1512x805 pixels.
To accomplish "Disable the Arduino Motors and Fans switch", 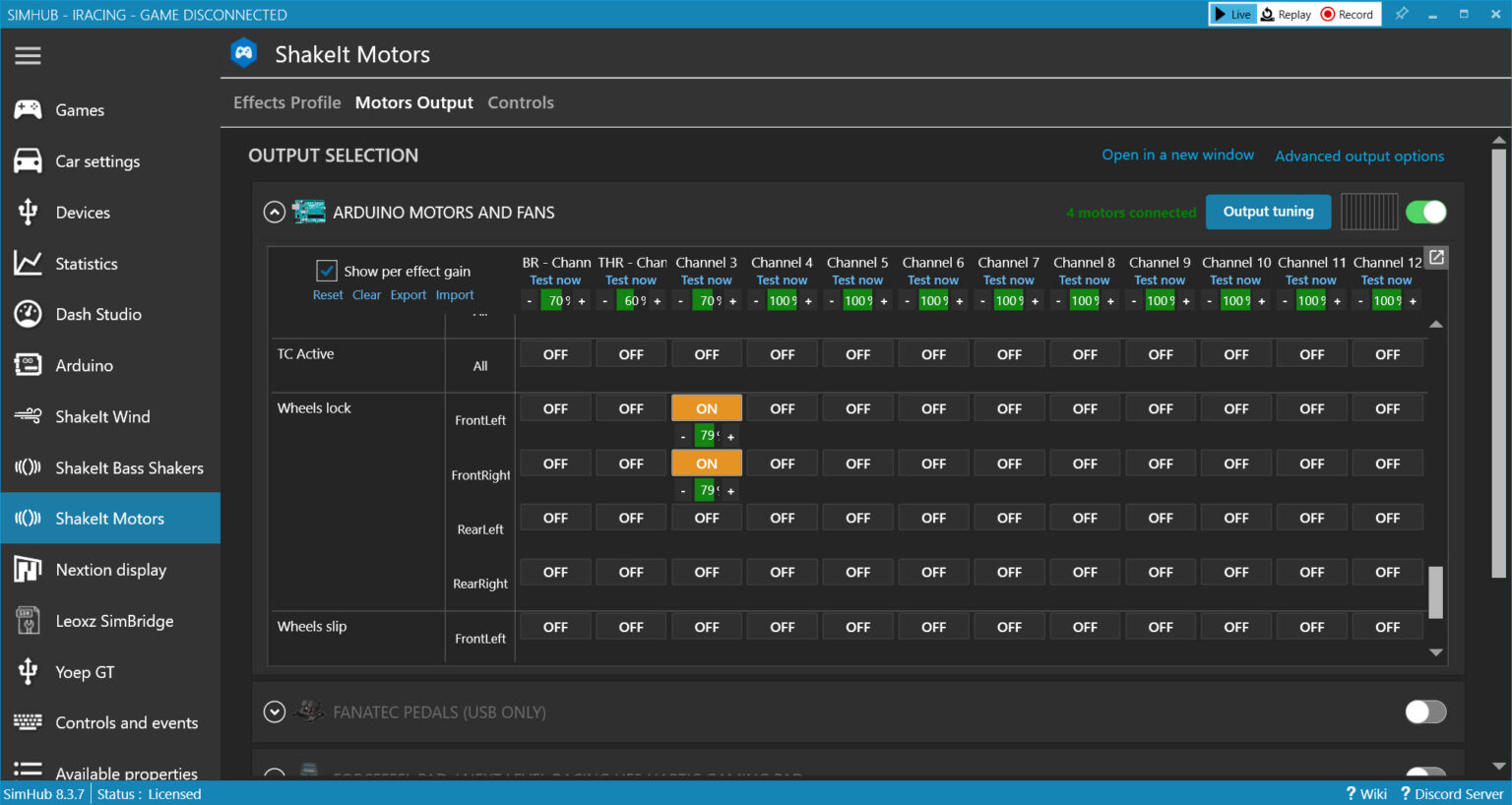I will tap(1425, 213).
